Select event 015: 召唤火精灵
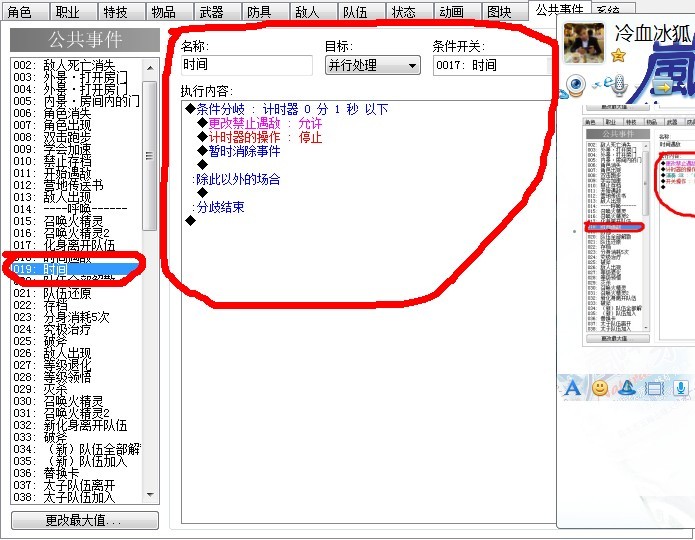 (77, 221)
